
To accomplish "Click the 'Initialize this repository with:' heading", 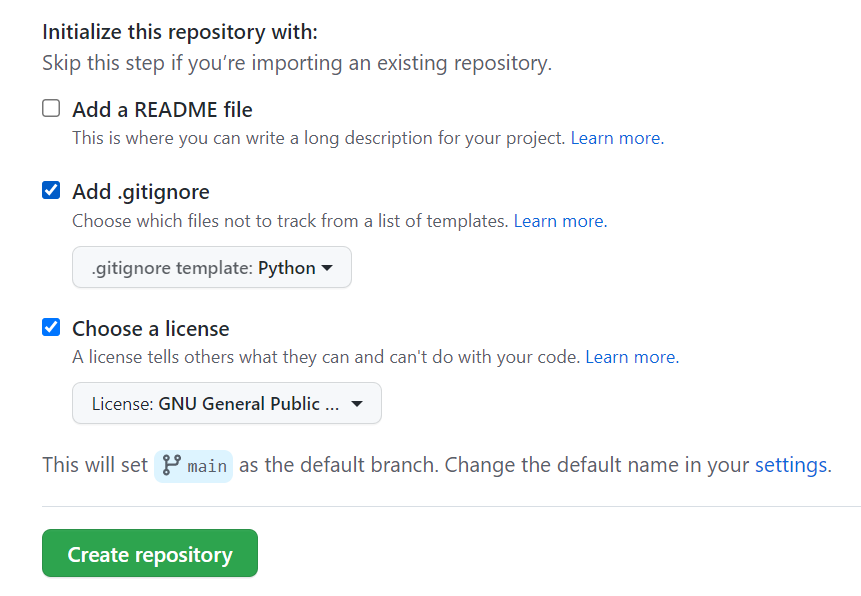I will coord(180,32).
